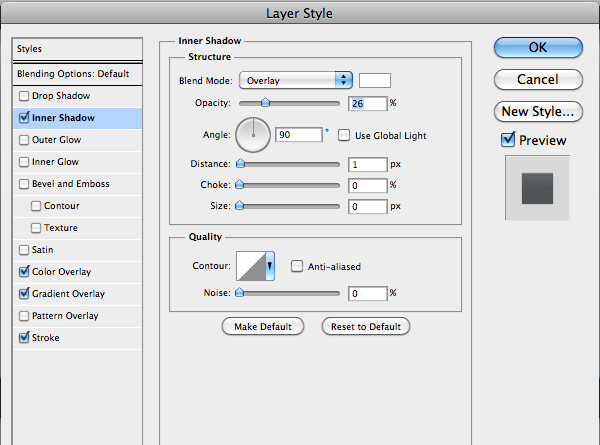Click the Opacity slider handle

click(265, 102)
